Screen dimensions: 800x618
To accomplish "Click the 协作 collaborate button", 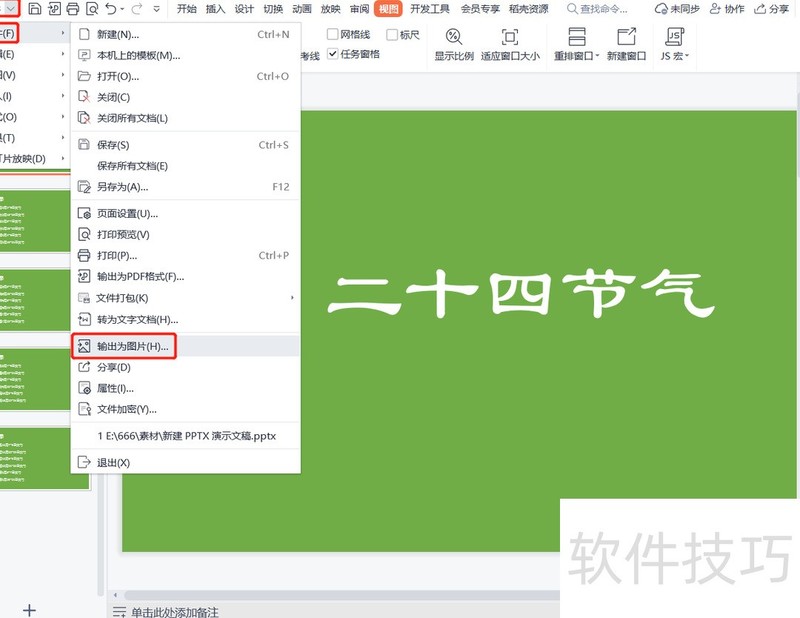I will pyautogui.click(x=727, y=9).
